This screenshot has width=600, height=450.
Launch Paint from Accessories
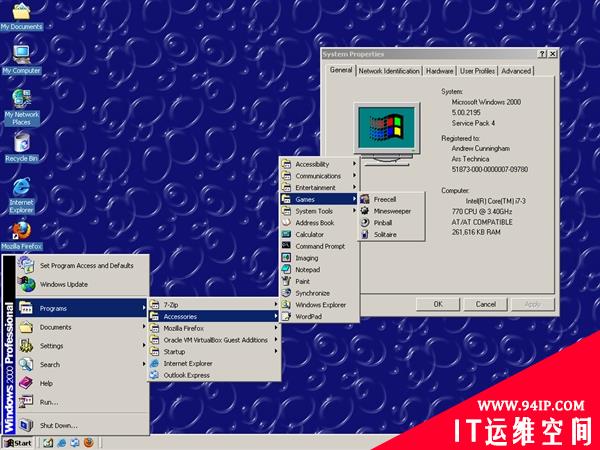pyautogui.click(x=319, y=281)
